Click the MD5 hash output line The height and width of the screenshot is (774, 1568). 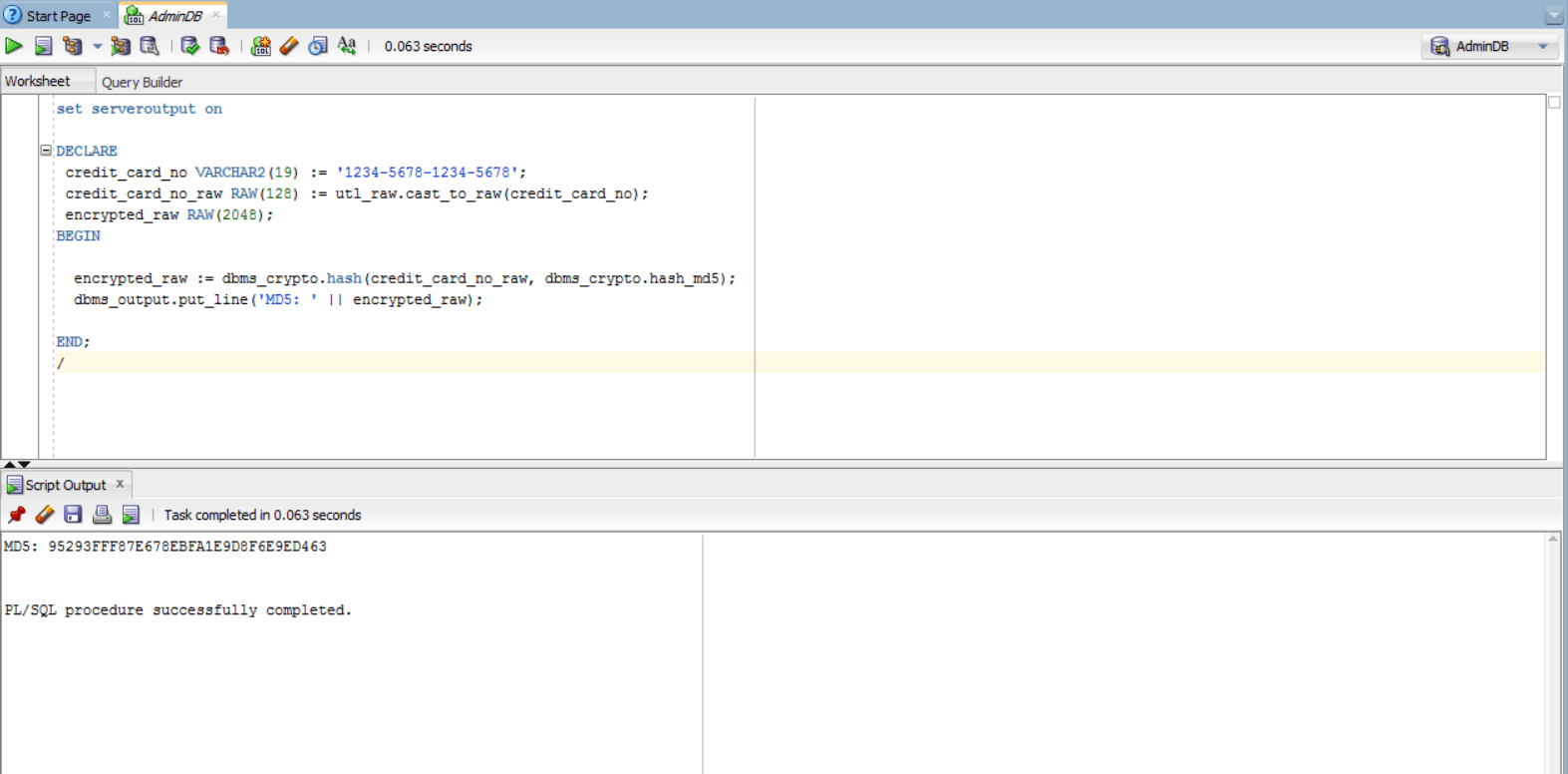[165, 547]
